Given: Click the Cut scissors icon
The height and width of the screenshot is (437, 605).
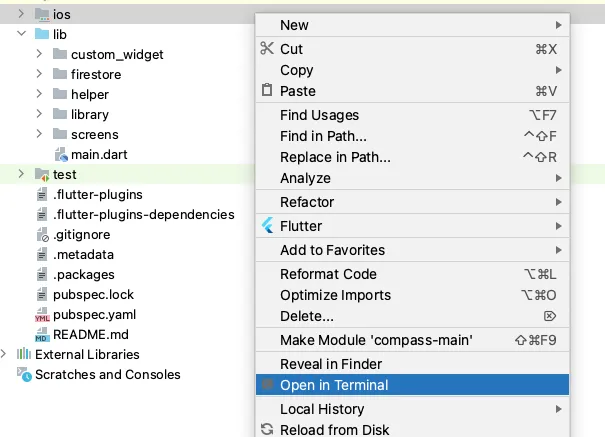Looking at the screenshot, I should tap(267, 49).
